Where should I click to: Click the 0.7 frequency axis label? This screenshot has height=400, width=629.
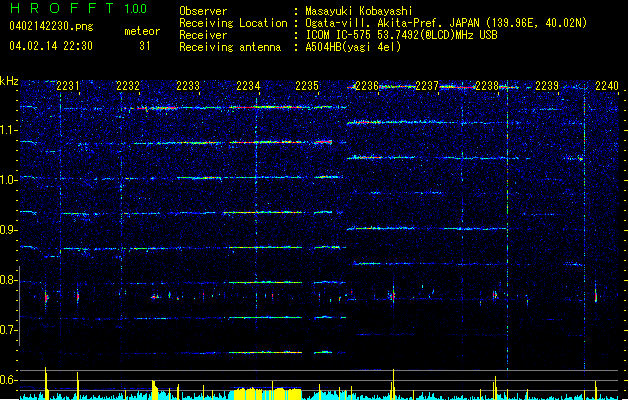click(x=8, y=330)
